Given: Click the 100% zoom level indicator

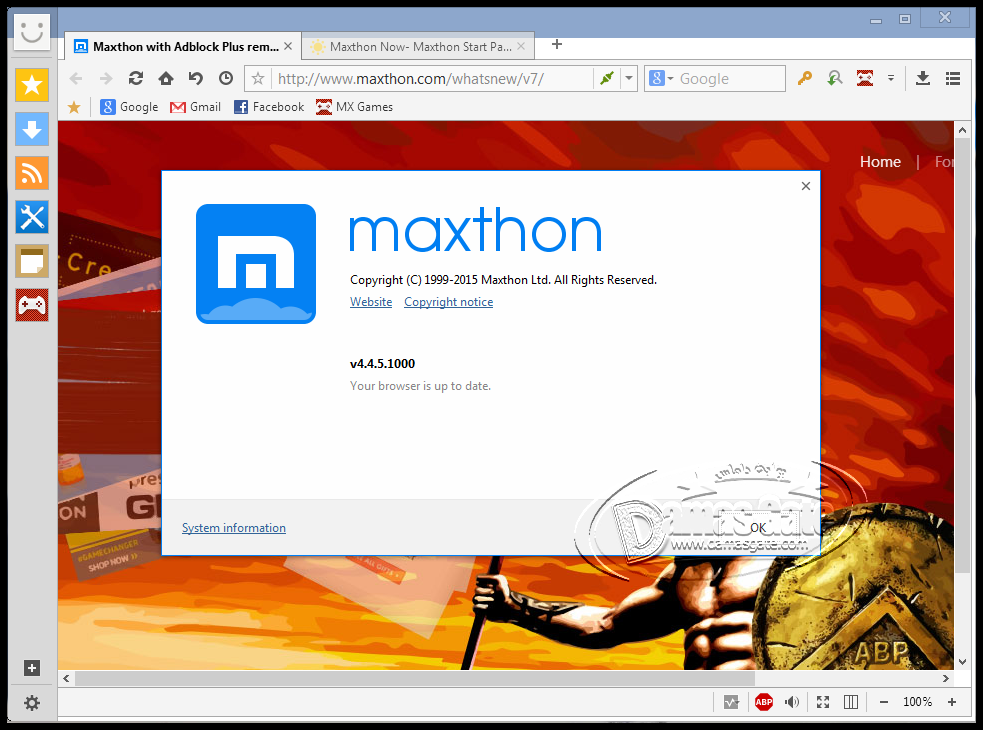Looking at the screenshot, I should tap(917, 702).
